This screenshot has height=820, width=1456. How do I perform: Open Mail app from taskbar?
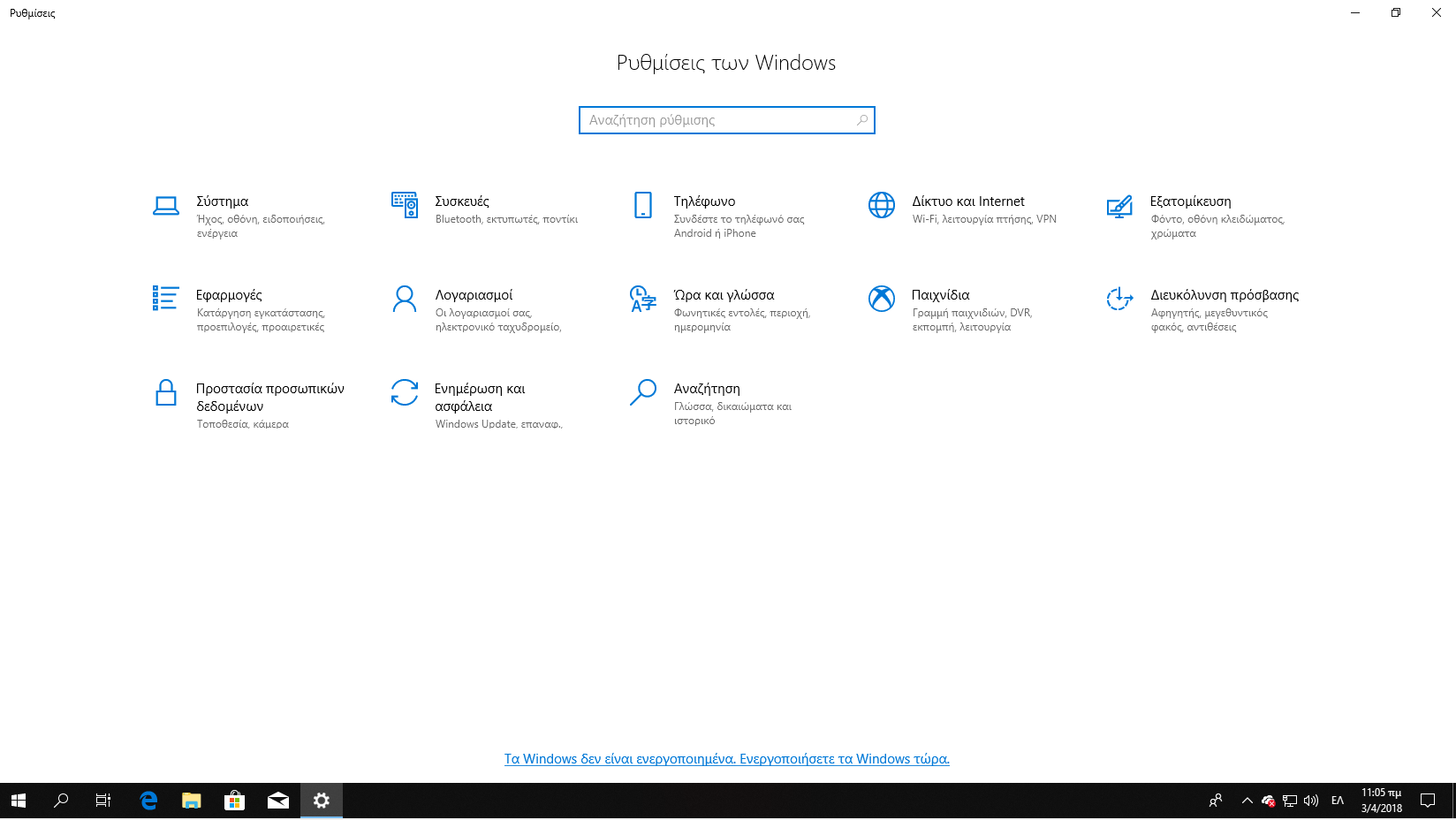278,801
